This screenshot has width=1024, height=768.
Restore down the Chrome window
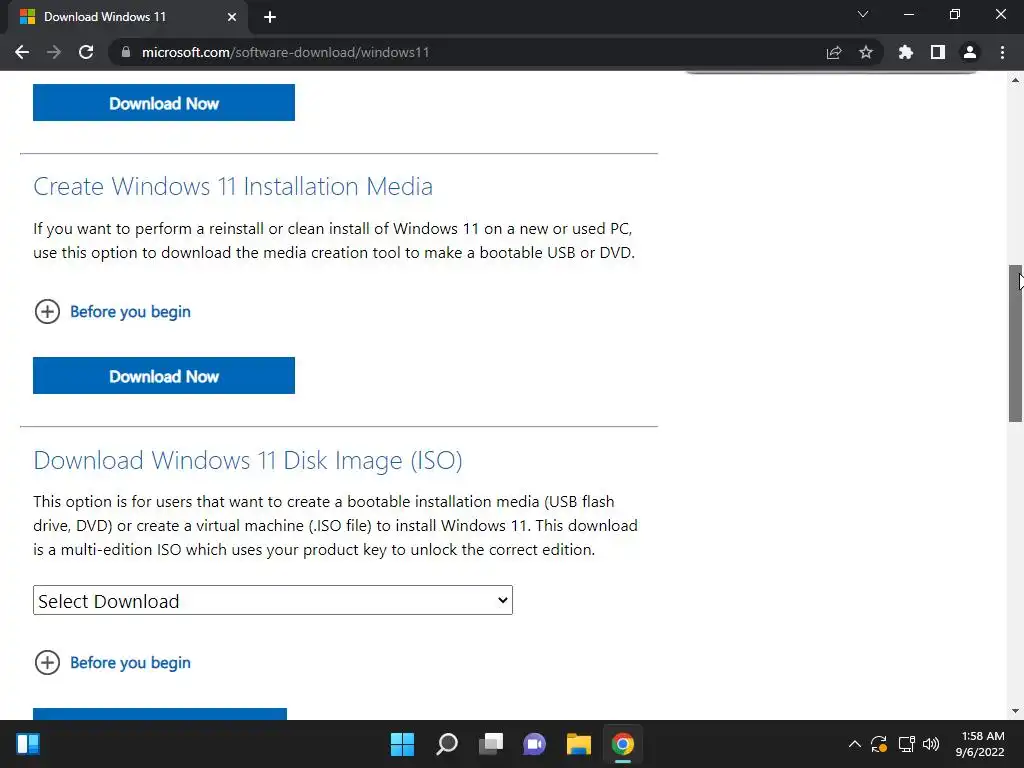tap(955, 14)
